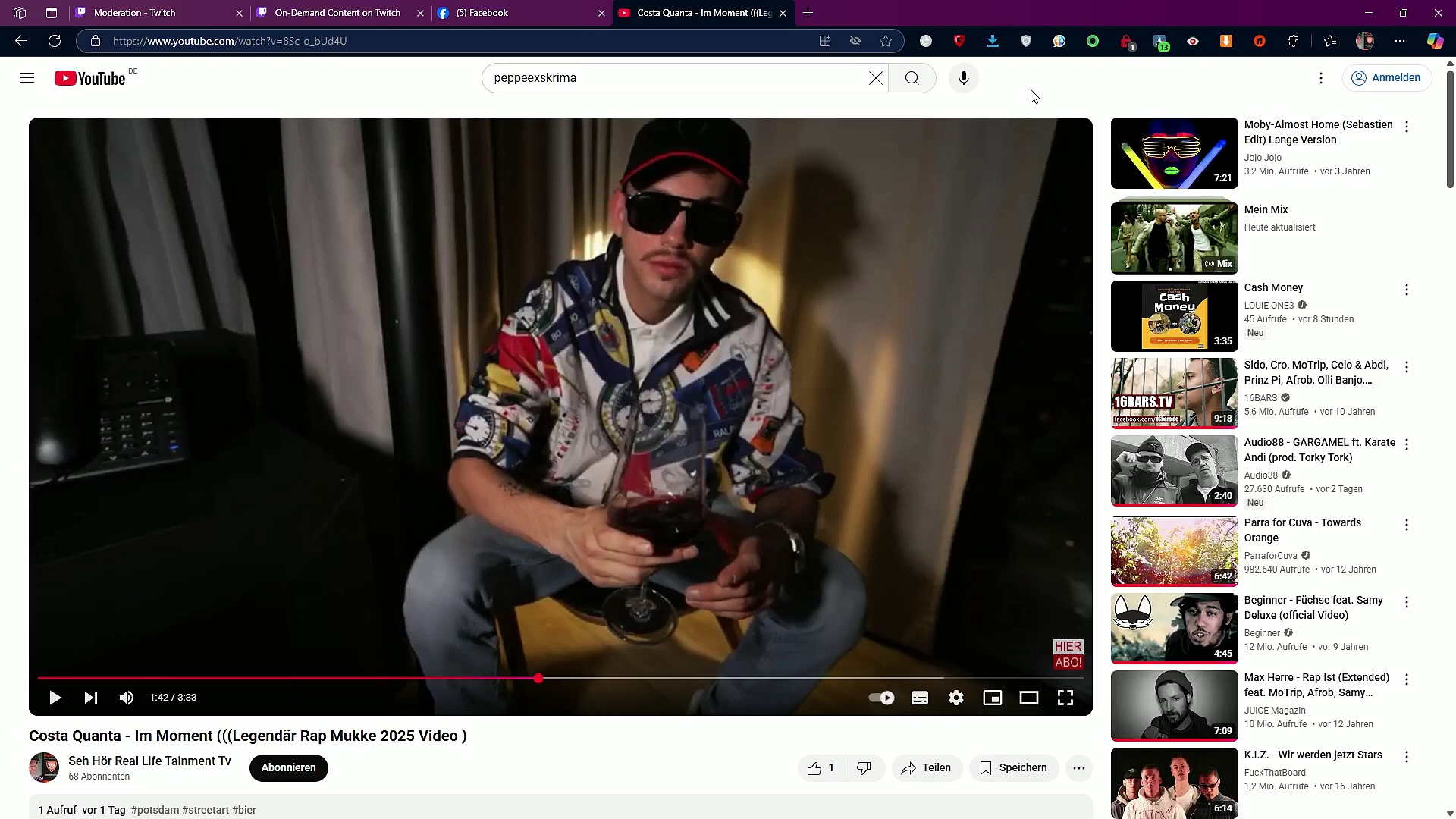
Task: Switch to theater mode view
Action: tap(1029, 698)
